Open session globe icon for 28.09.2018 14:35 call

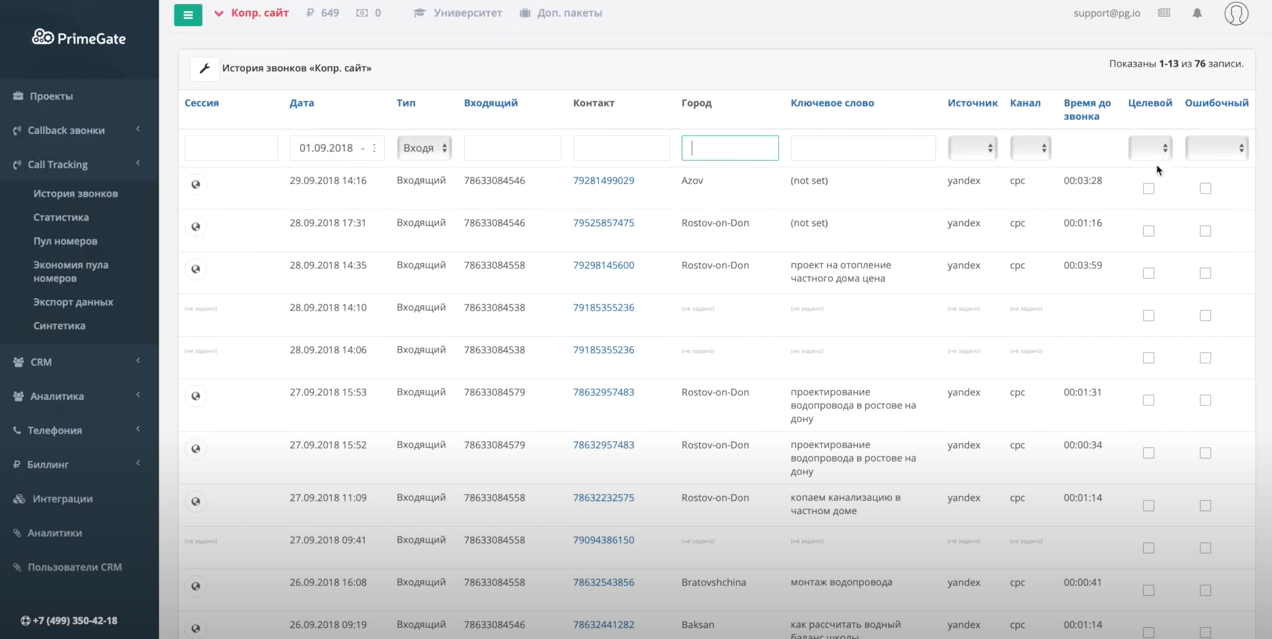[x=196, y=269]
